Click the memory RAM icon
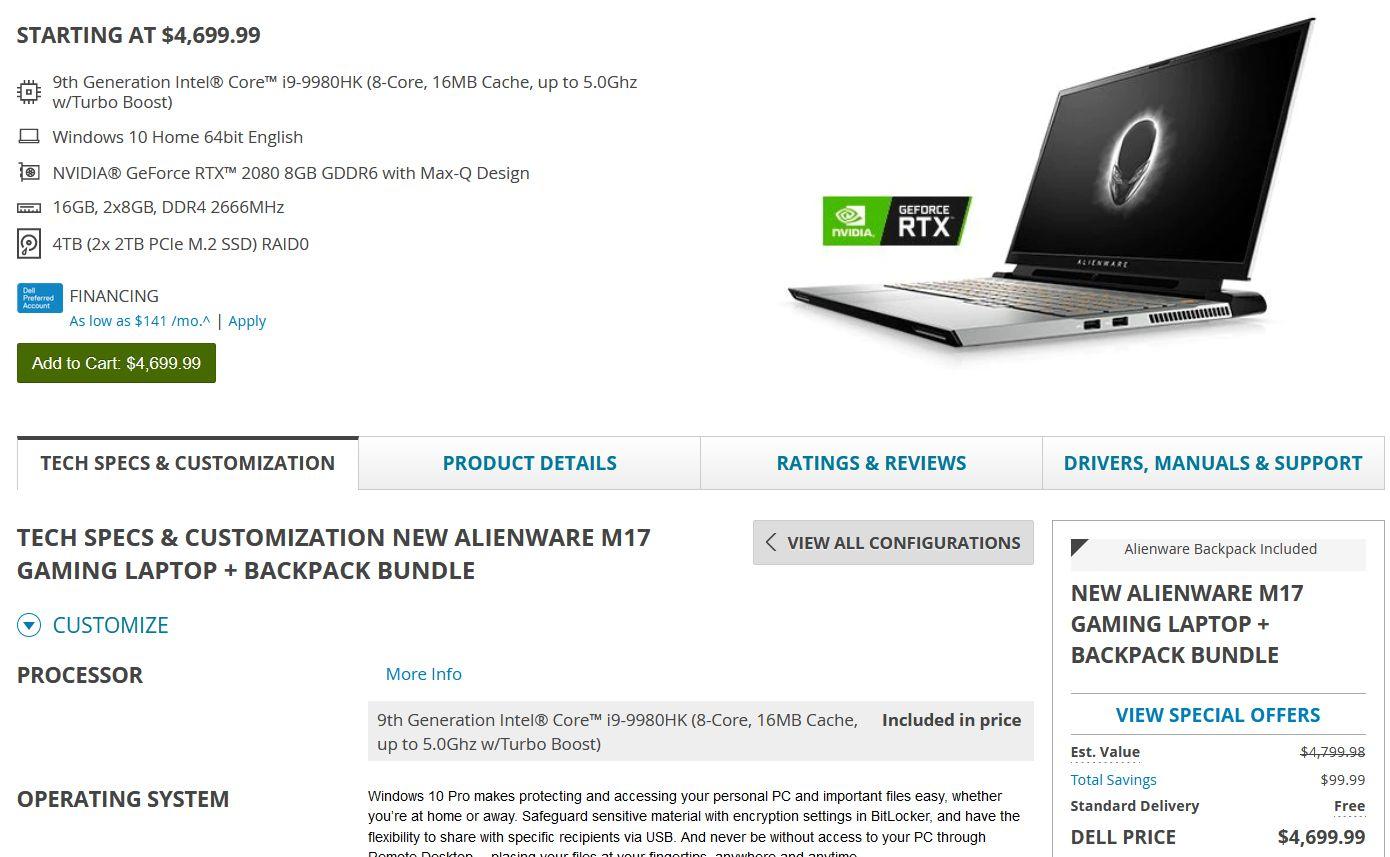Viewport: 1390px width, 857px height. [29, 208]
